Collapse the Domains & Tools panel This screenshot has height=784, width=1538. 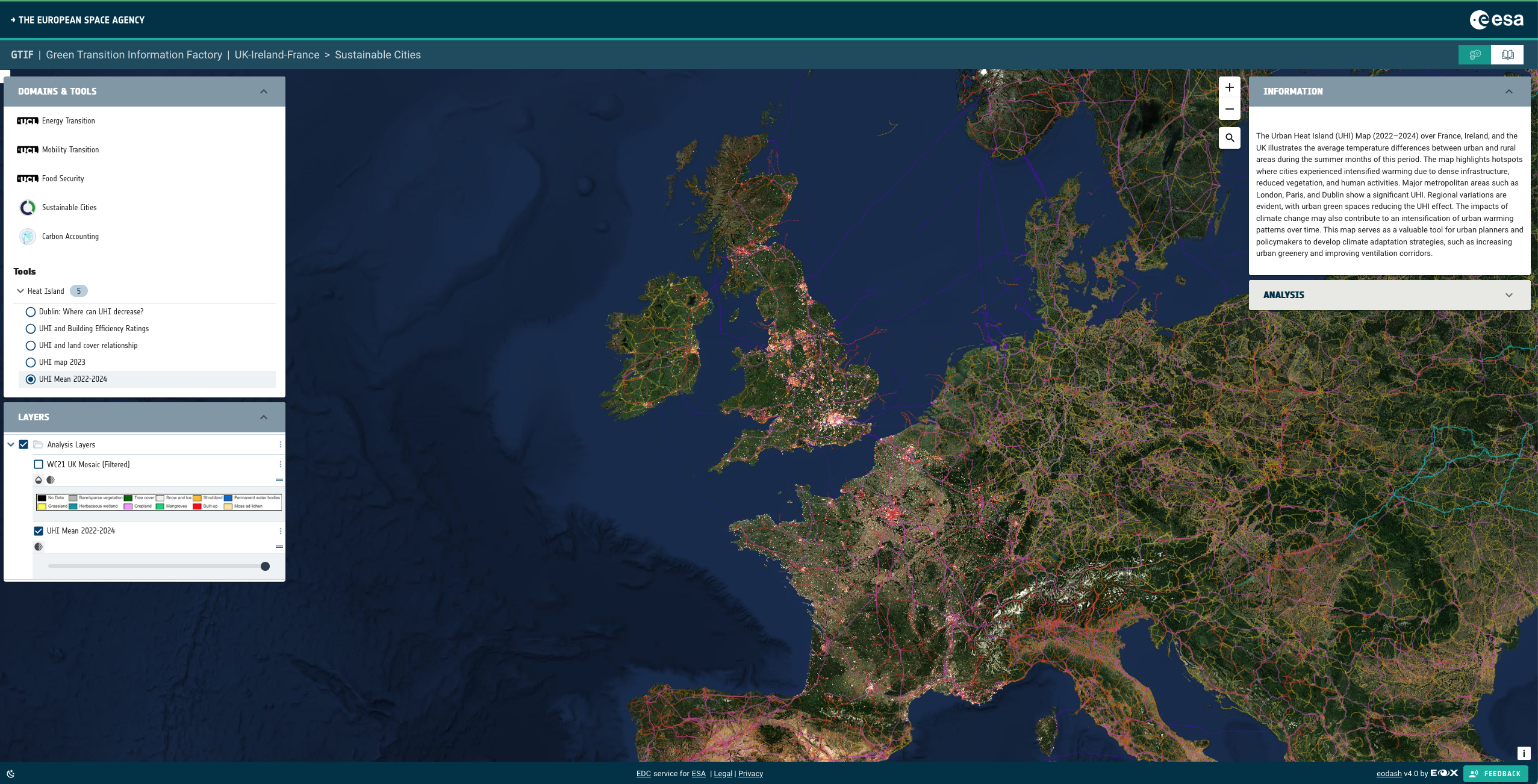click(263, 92)
